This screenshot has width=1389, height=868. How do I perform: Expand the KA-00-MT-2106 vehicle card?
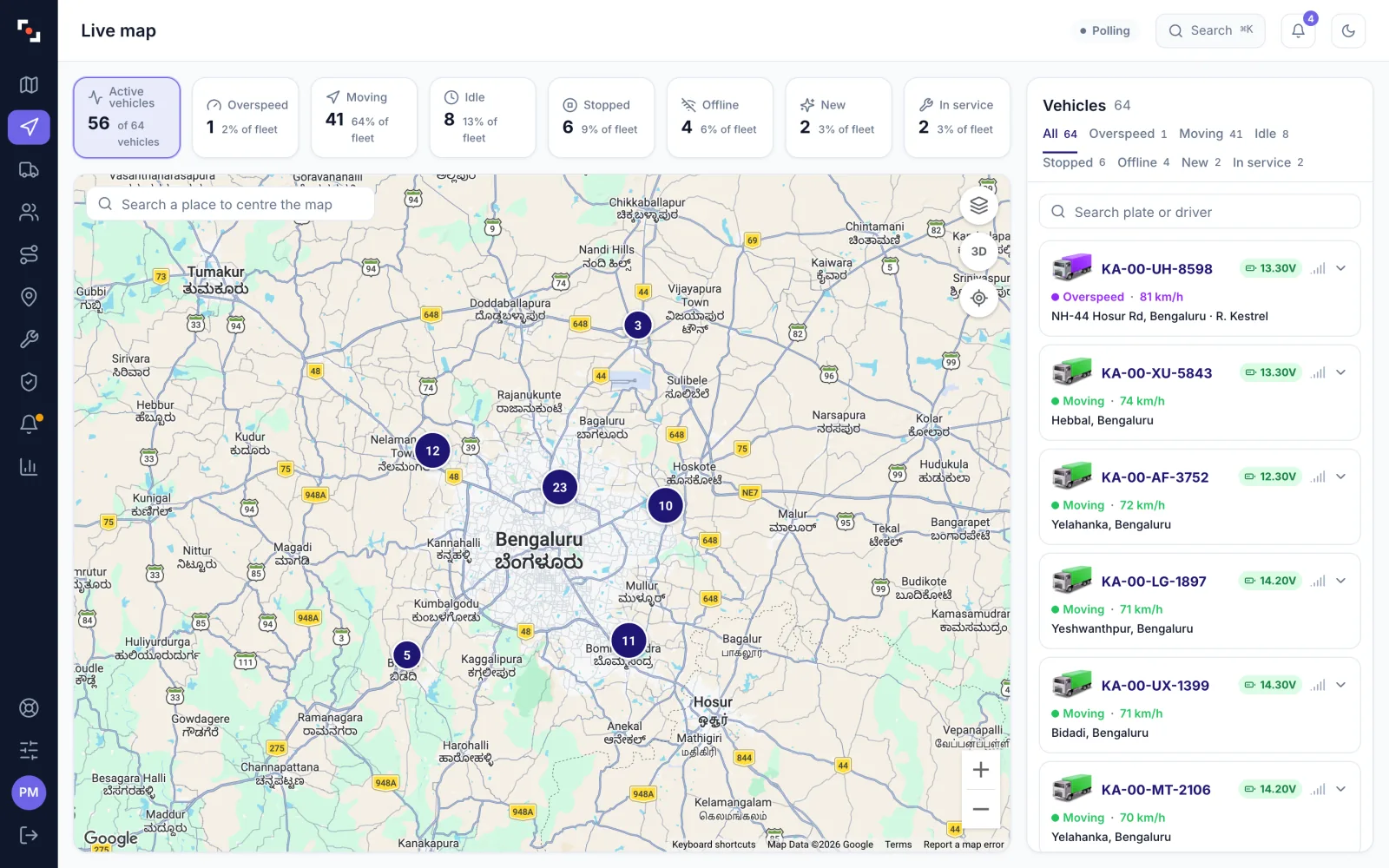(1340, 789)
